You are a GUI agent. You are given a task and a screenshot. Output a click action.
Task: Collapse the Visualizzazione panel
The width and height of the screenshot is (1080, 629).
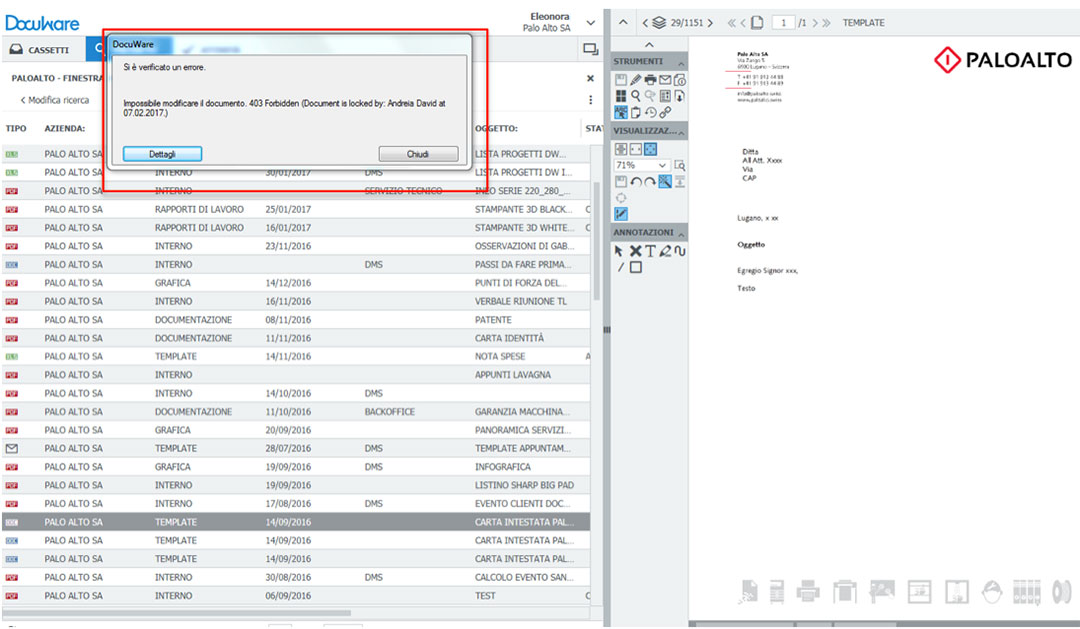pyautogui.click(x=681, y=131)
